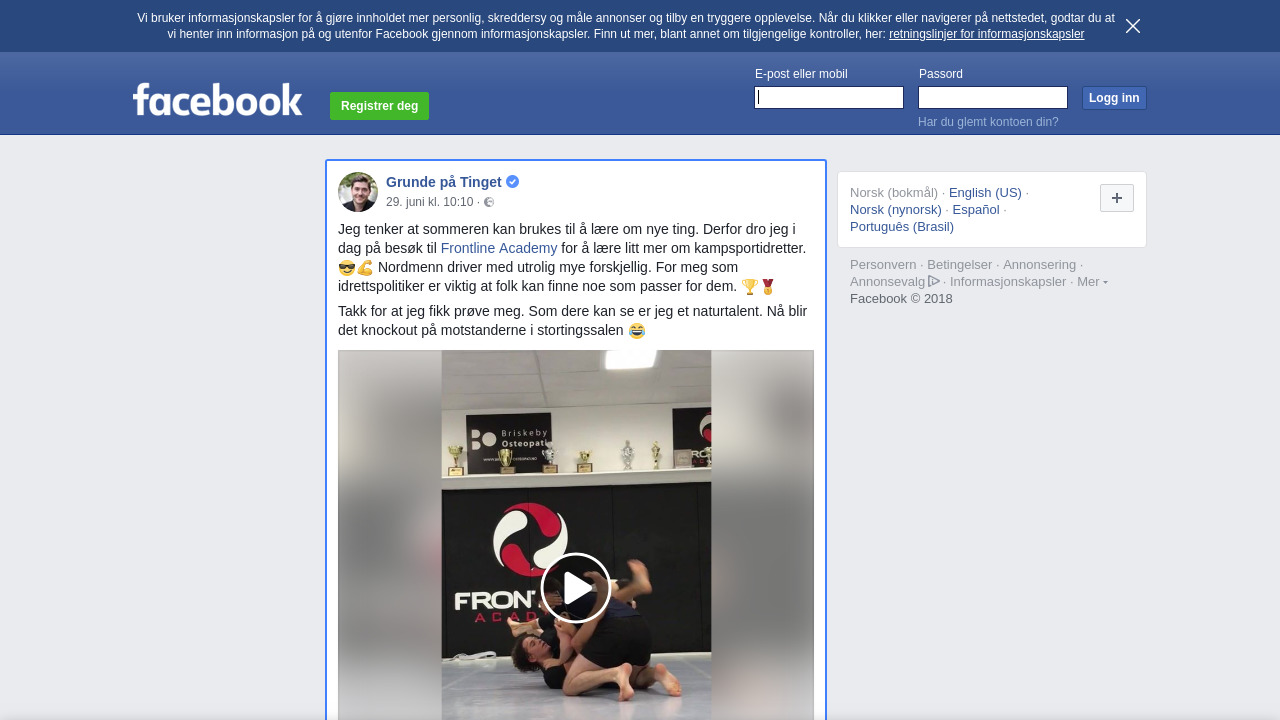Click the public globe privacy icon
Image resolution: width=1280 pixels, height=720 pixels.
pyautogui.click(x=489, y=202)
